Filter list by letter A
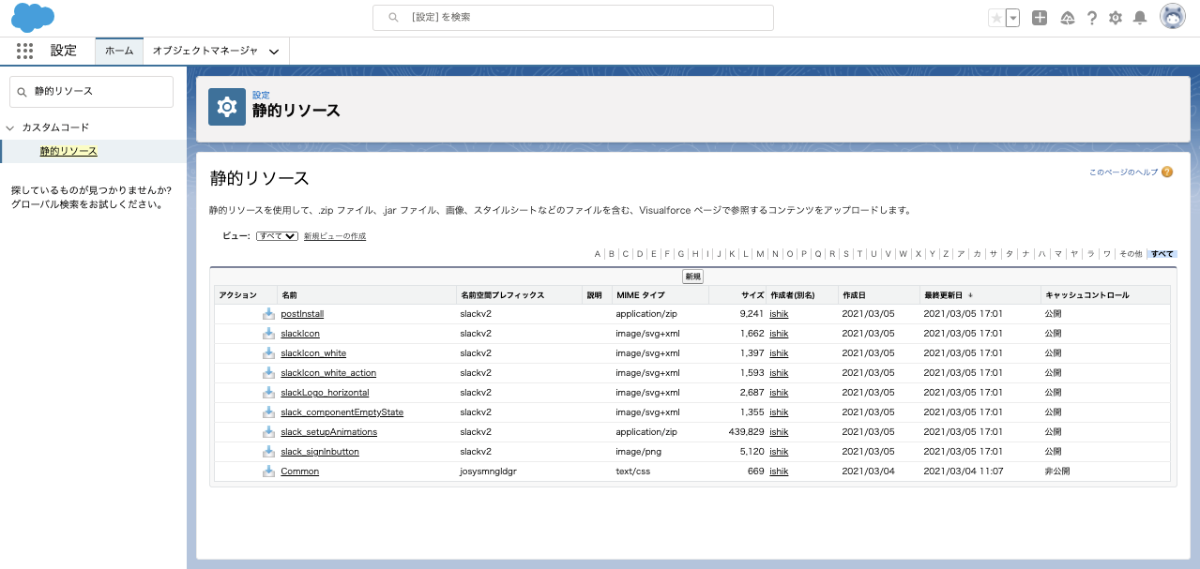This screenshot has width=1200, height=569. pos(598,254)
